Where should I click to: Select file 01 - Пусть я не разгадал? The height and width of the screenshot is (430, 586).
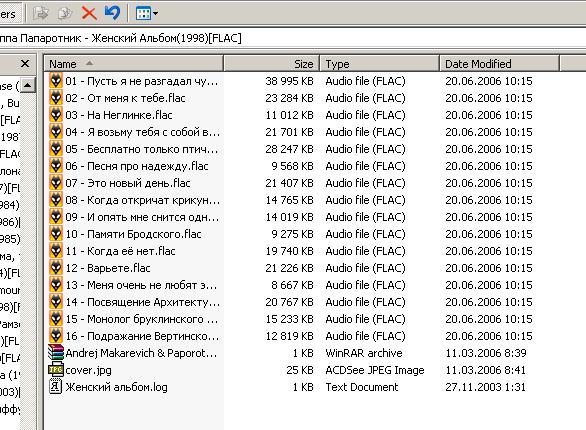click(x=141, y=81)
